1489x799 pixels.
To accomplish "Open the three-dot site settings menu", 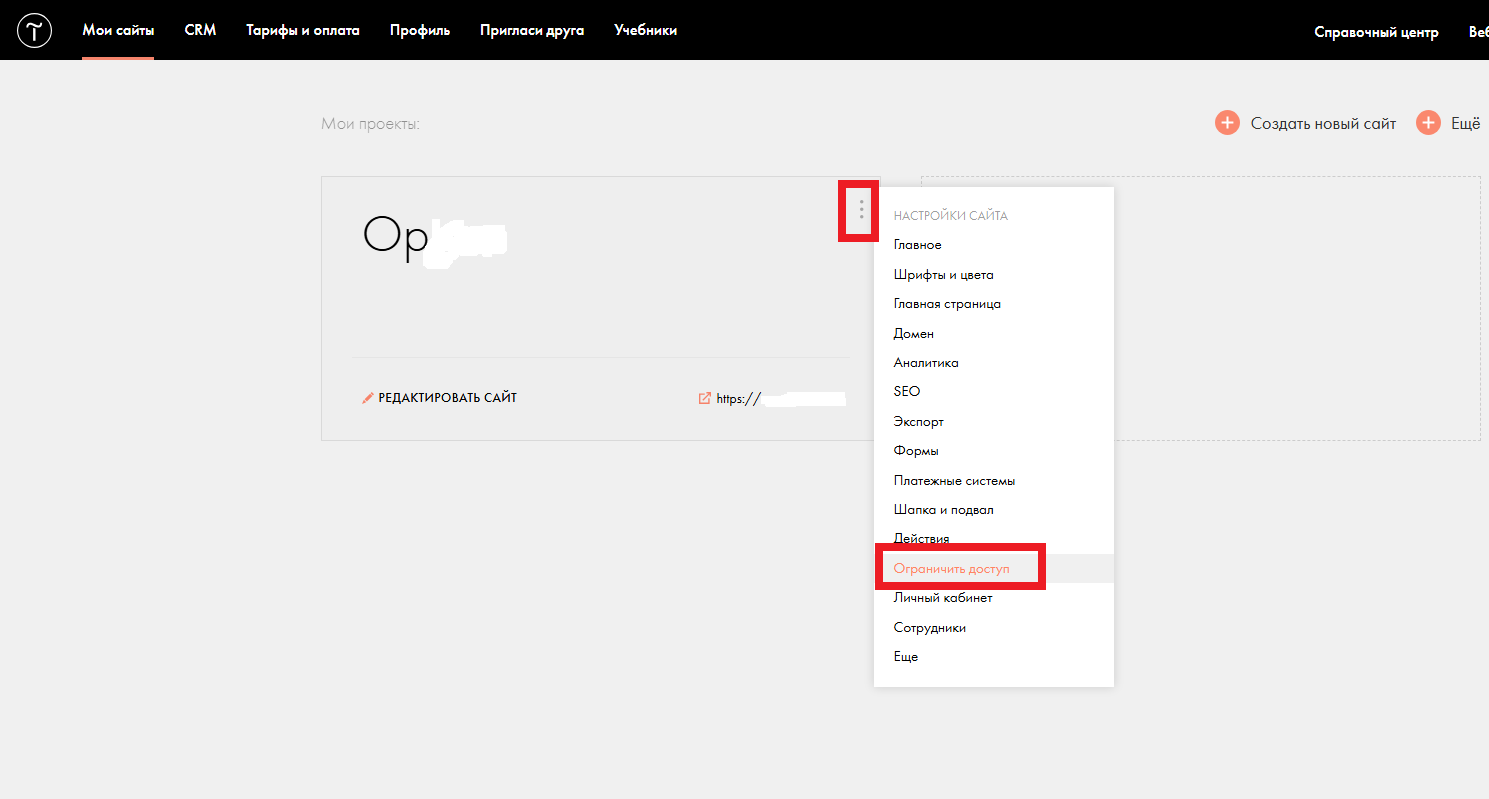I will point(861,210).
